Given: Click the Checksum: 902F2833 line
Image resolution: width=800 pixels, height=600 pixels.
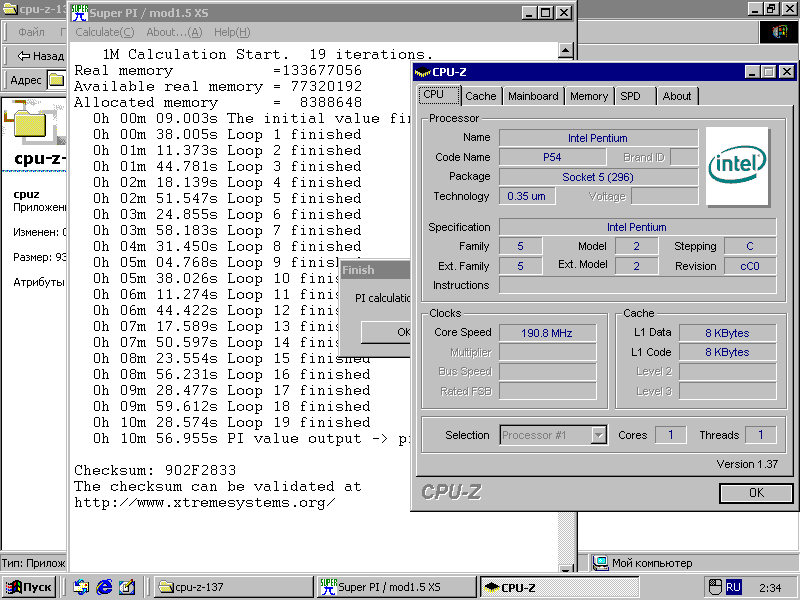Looking at the screenshot, I should (x=155, y=470).
